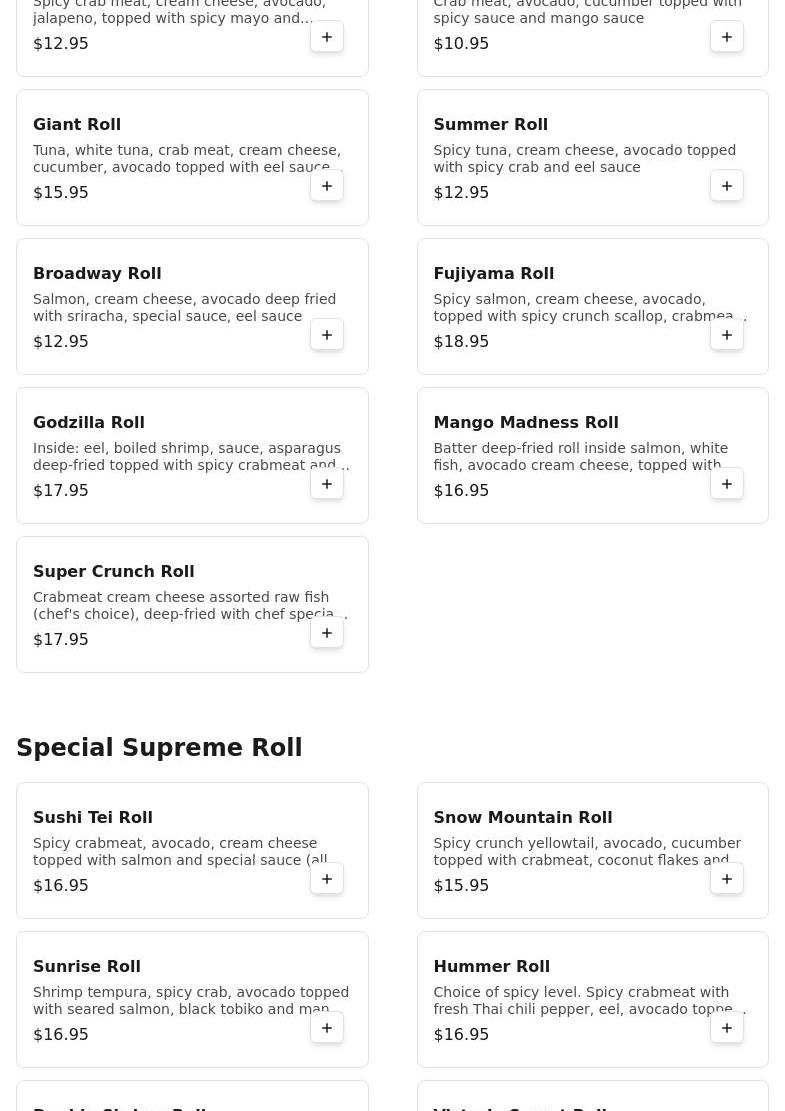Open Fujiyama Roll item title

point(493,273)
